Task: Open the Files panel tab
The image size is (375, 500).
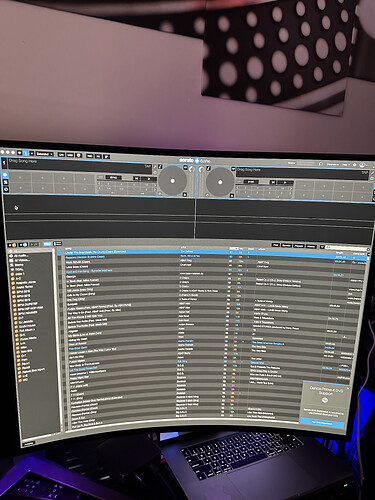Action: coord(275,245)
